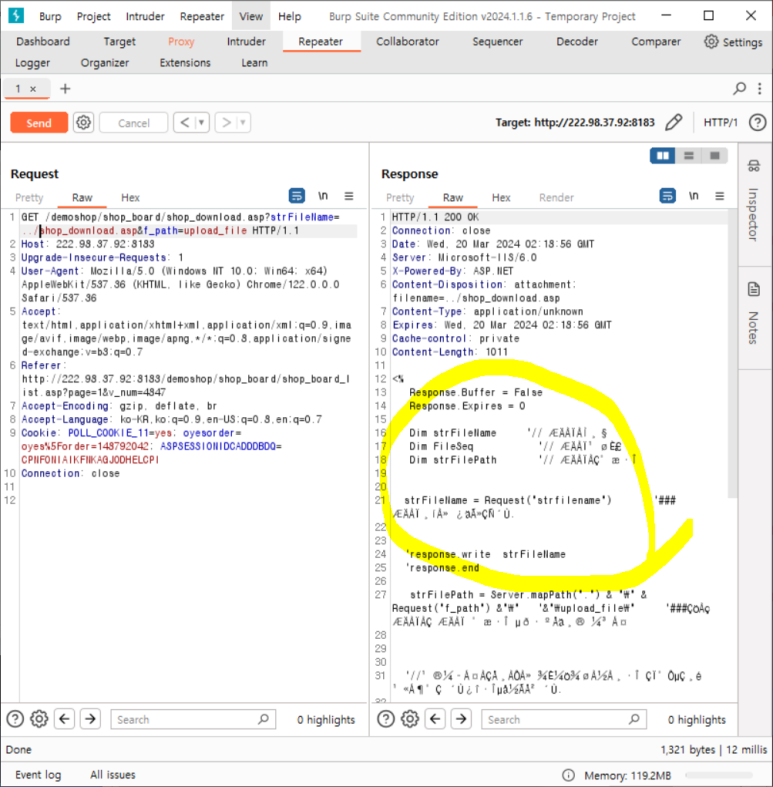Click the Burp Suite logo icon
Image resolution: width=773 pixels, height=787 pixels.
point(16,16)
